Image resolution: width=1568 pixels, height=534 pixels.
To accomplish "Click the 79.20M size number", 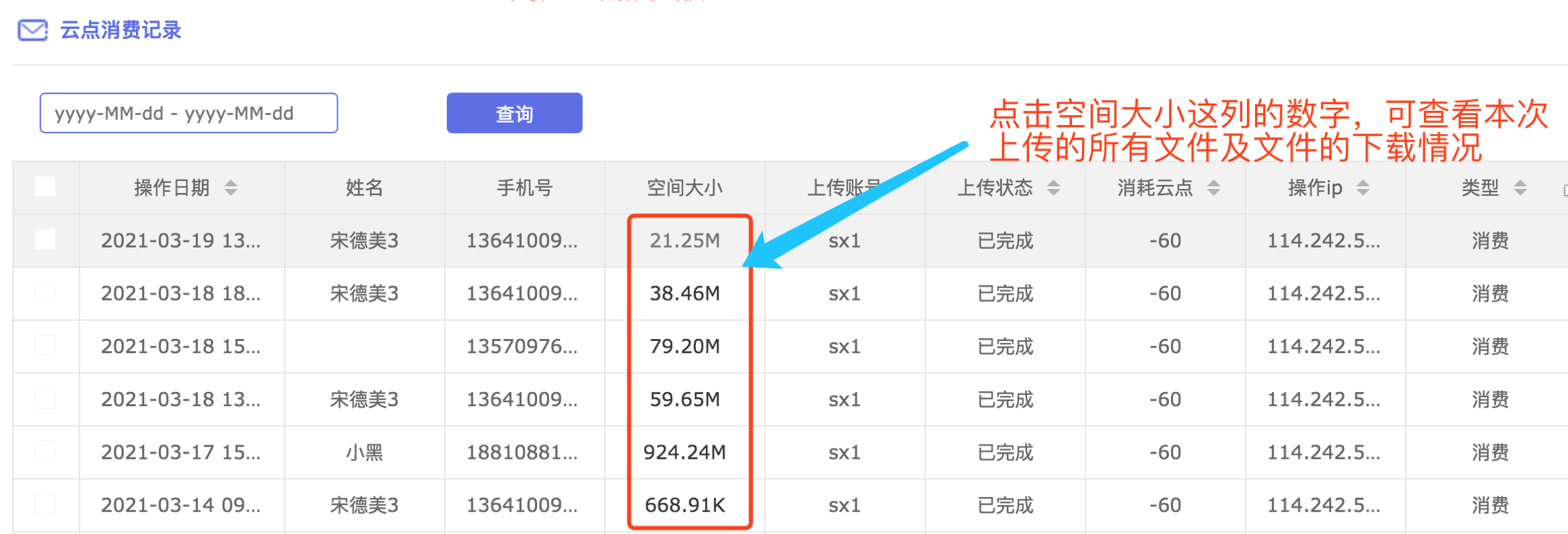I will click(684, 346).
